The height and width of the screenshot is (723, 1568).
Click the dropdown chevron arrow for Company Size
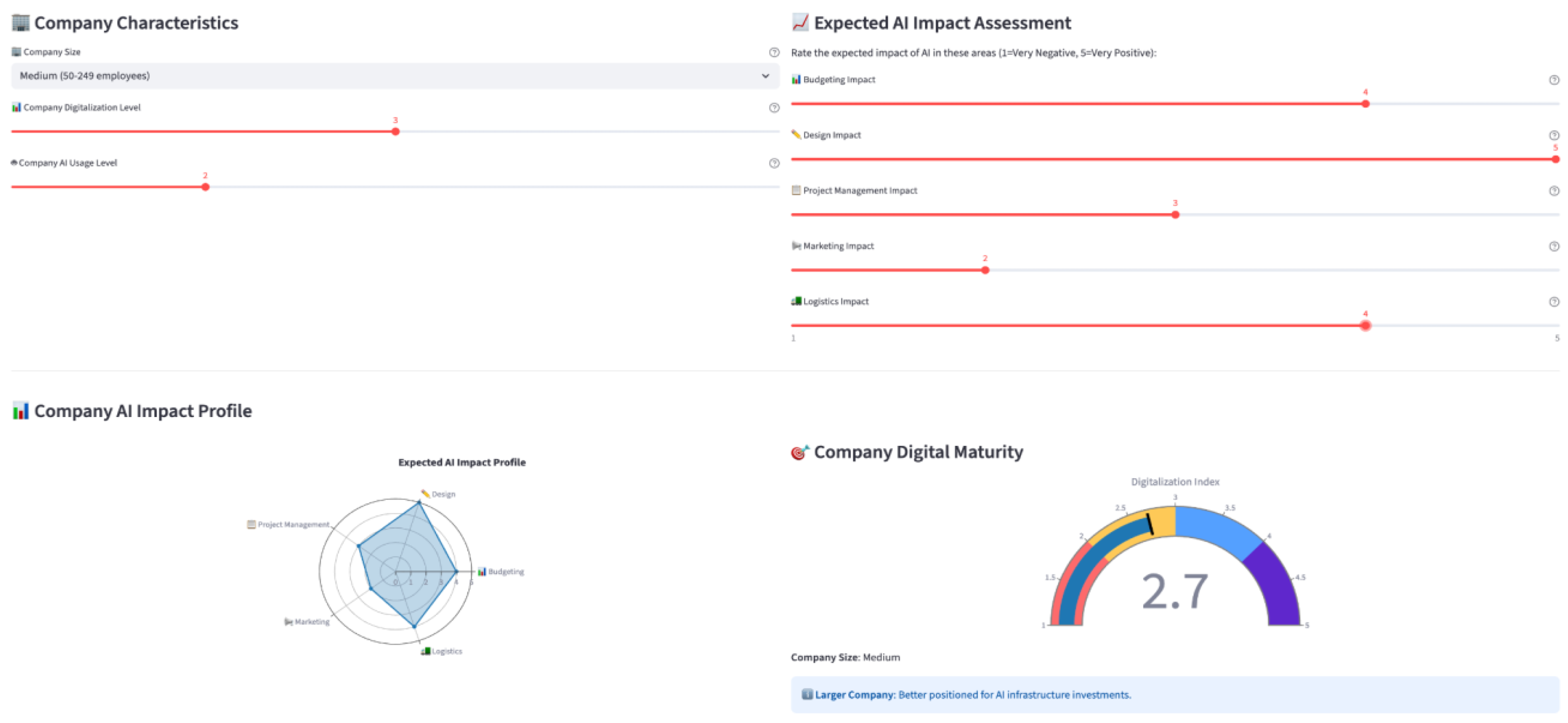(765, 76)
